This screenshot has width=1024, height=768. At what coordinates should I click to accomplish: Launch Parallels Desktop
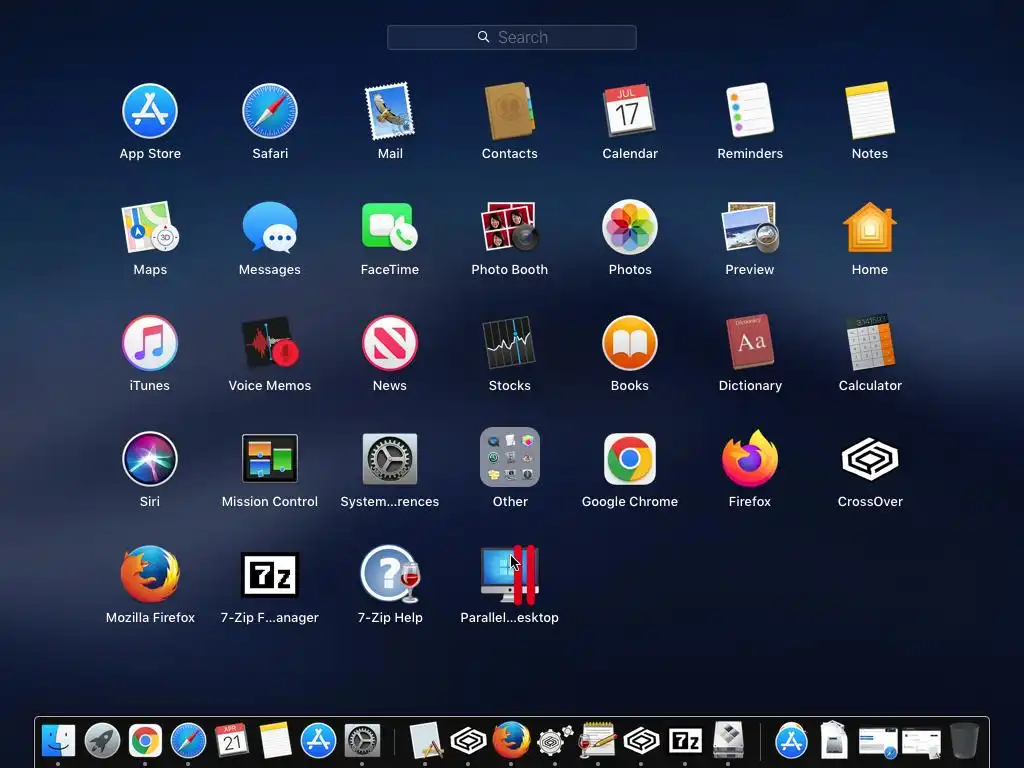coord(509,575)
